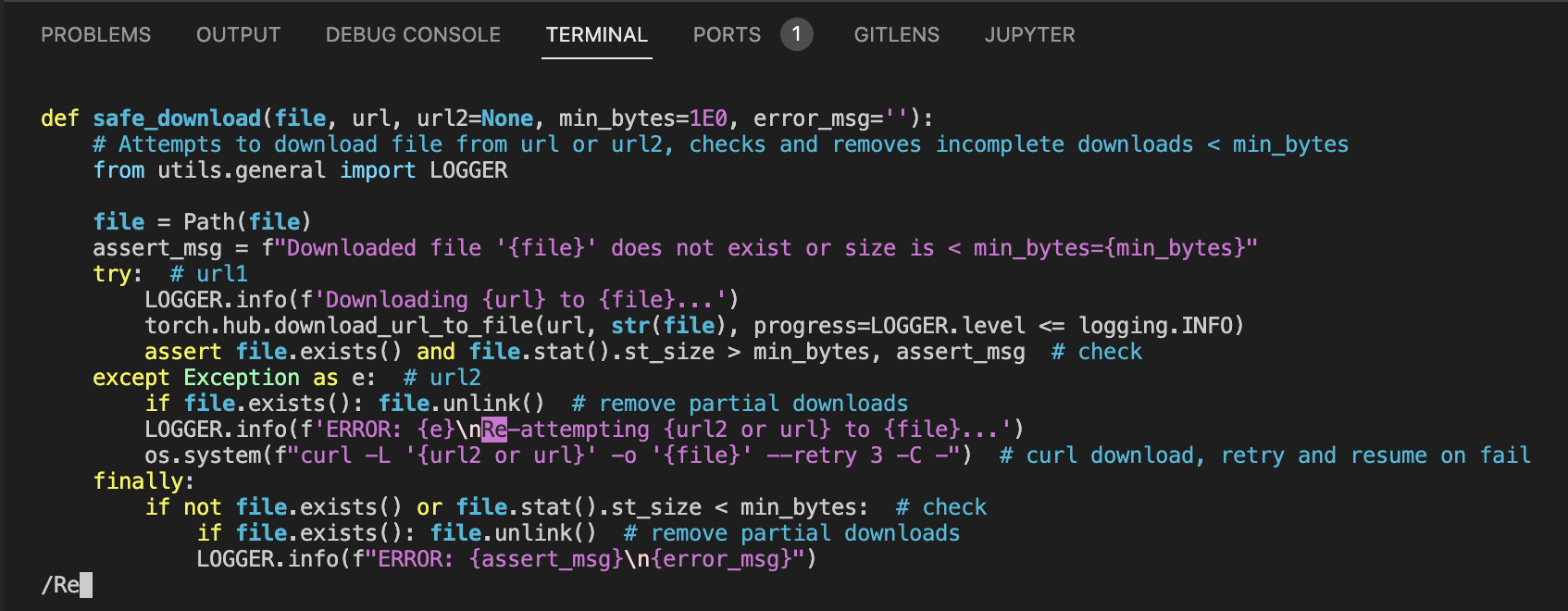Click the highlighted "Re" search match

pyautogui.click(x=494, y=430)
